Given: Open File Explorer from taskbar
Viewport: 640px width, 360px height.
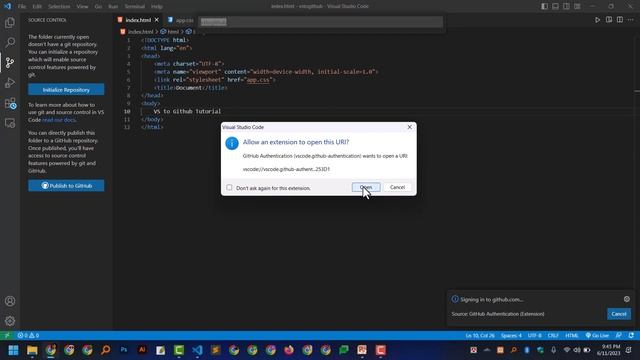Looking at the screenshot, I should [x=32, y=350].
